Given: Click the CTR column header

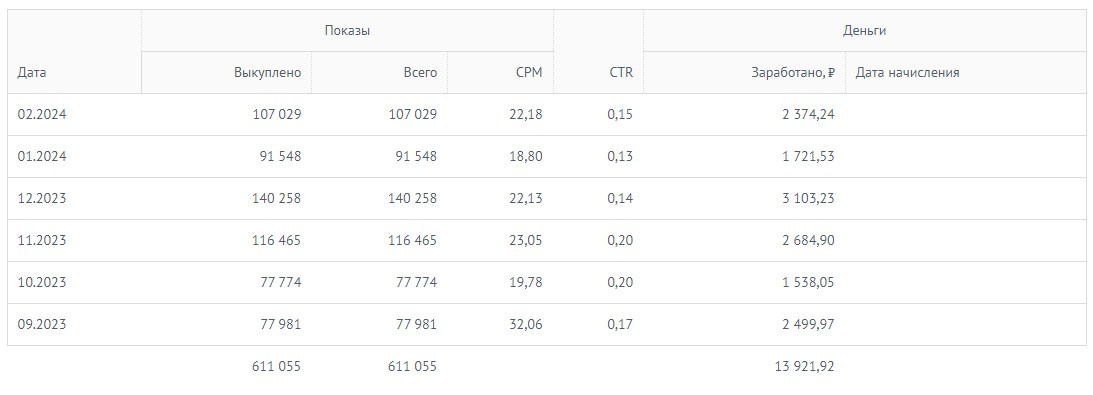Looking at the screenshot, I should click(621, 72).
